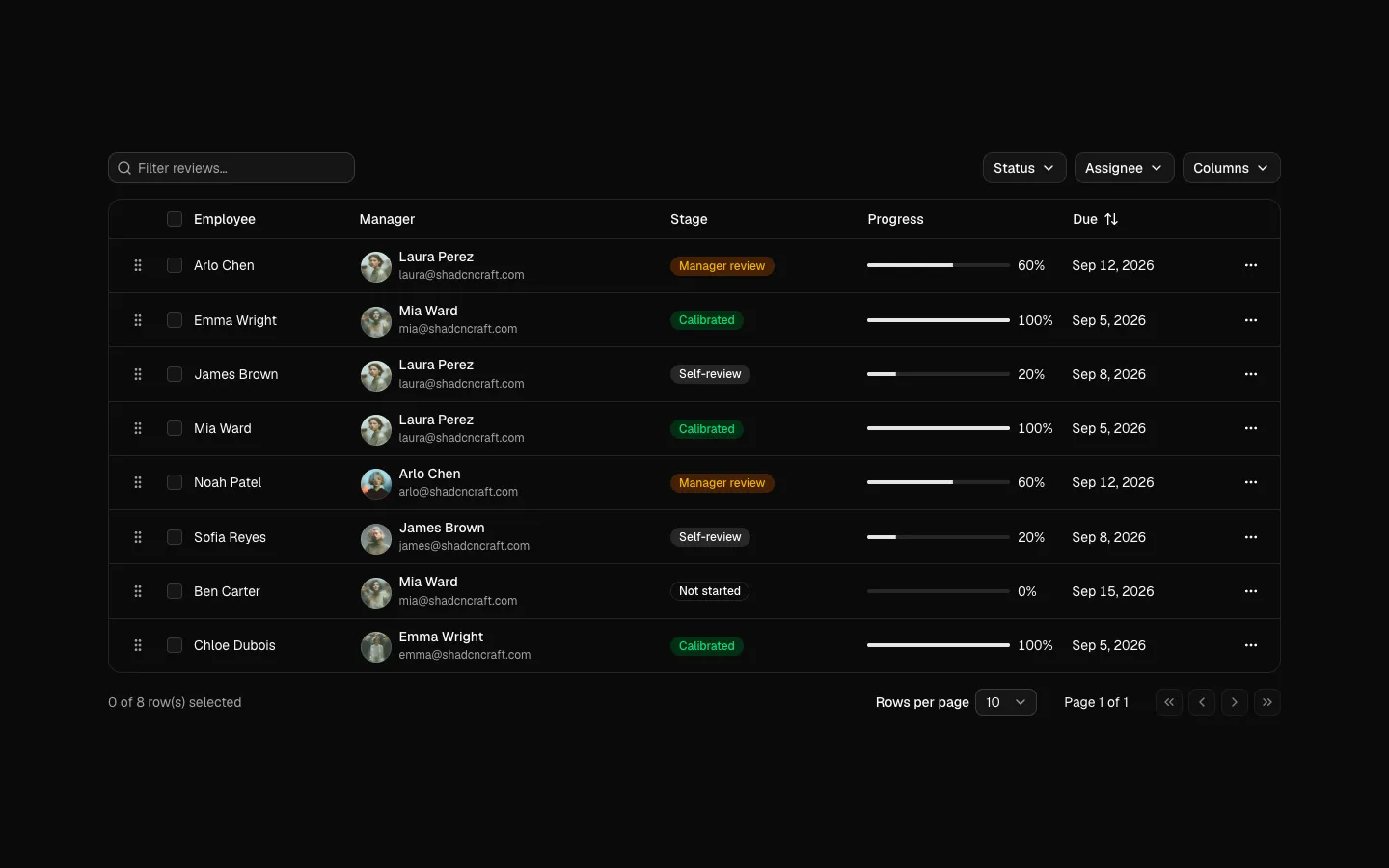Tick the Chloe Dubois row checkbox
Screen dimensions: 1389x868
(x=175, y=645)
